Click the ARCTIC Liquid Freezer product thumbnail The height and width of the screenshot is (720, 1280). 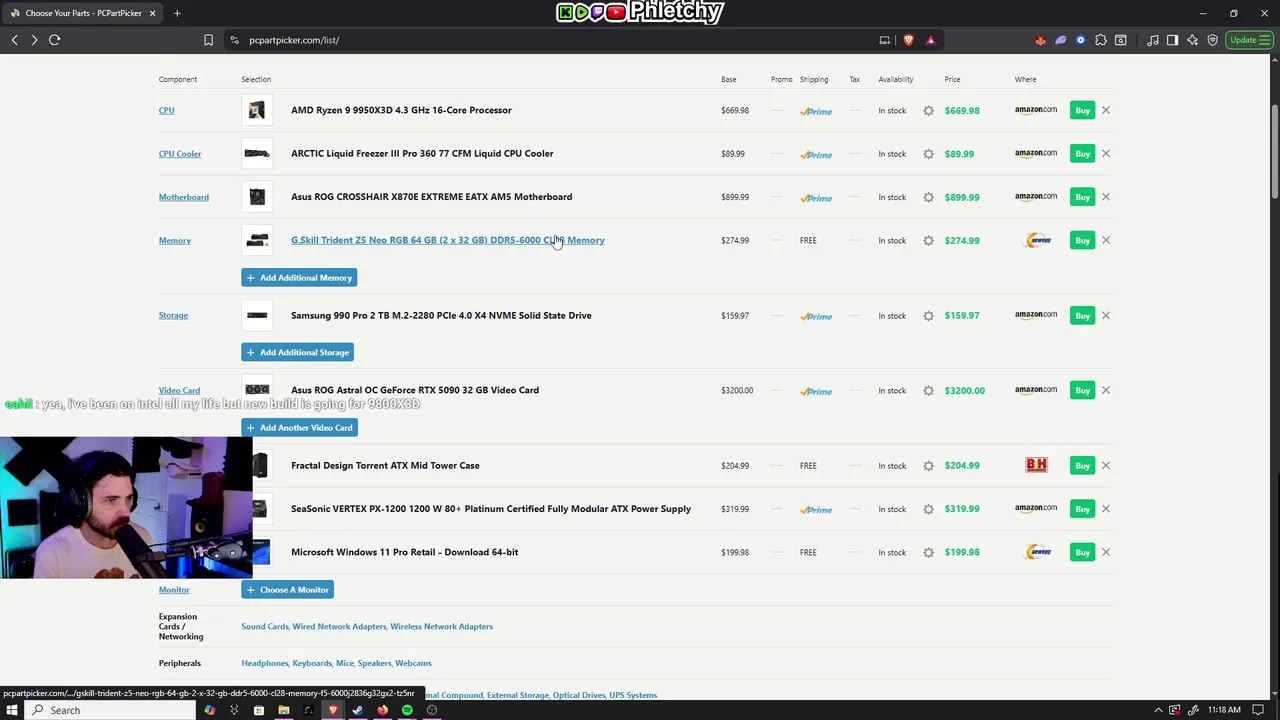pyautogui.click(x=257, y=153)
